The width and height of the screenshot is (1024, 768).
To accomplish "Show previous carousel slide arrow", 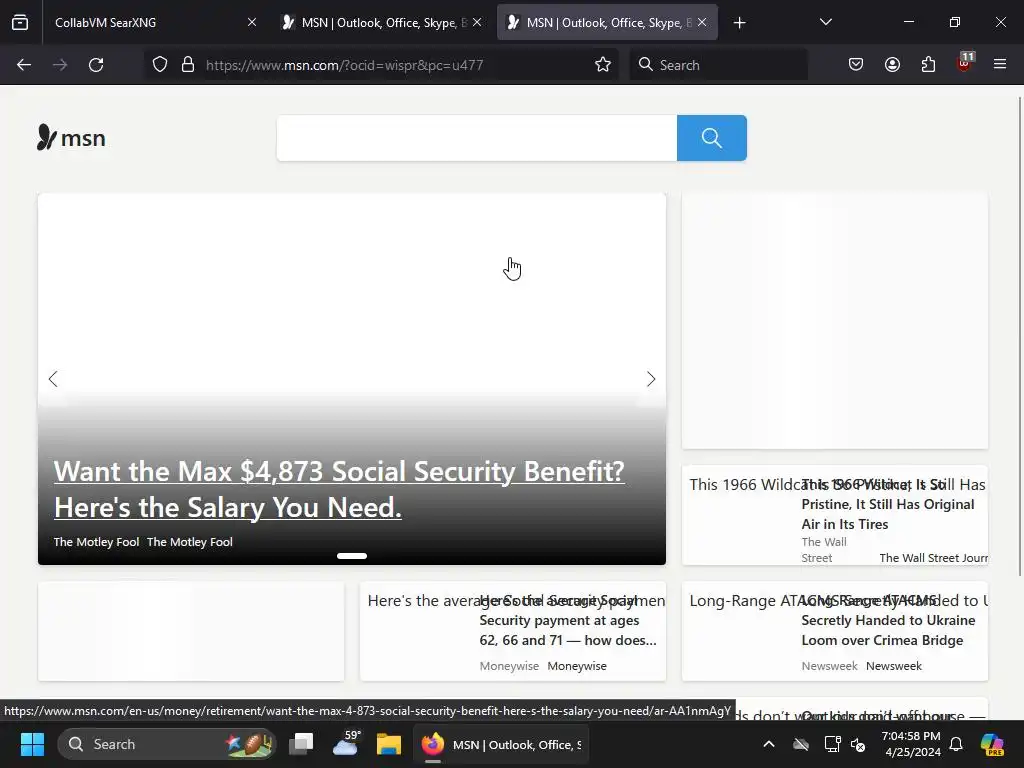I will [x=54, y=379].
